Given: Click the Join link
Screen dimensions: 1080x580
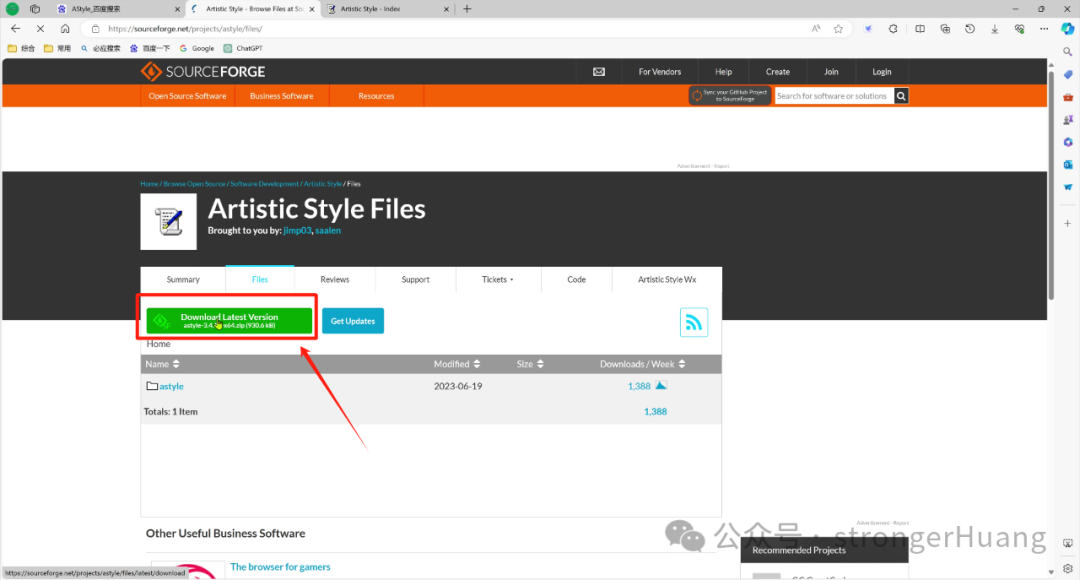Looking at the screenshot, I should click(x=831, y=72).
